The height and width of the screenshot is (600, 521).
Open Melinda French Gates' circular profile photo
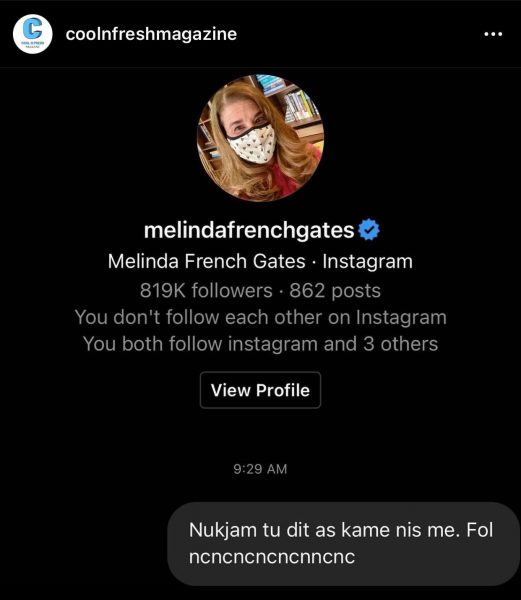260,138
